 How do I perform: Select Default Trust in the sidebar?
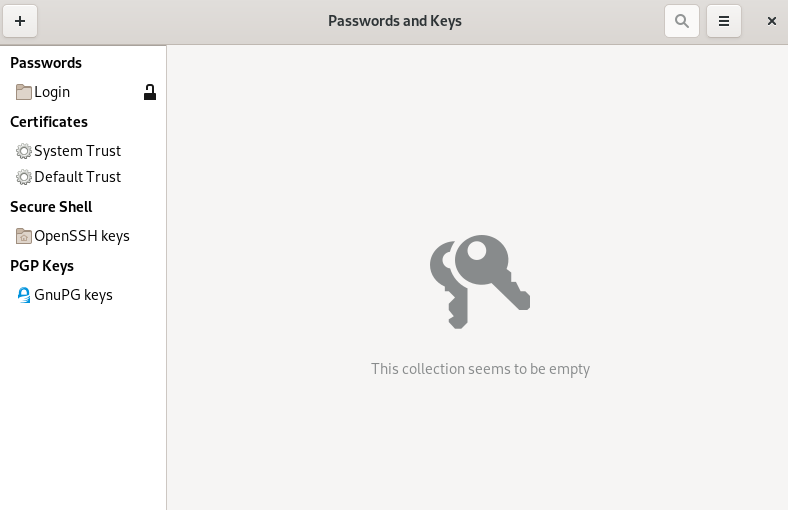click(77, 177)
